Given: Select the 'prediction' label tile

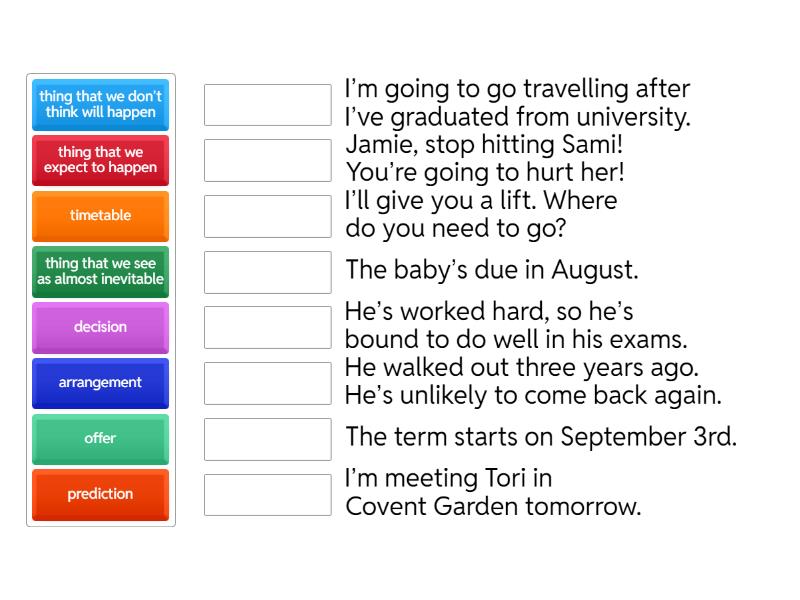Looking at the screenshot, I should point(100,494).
